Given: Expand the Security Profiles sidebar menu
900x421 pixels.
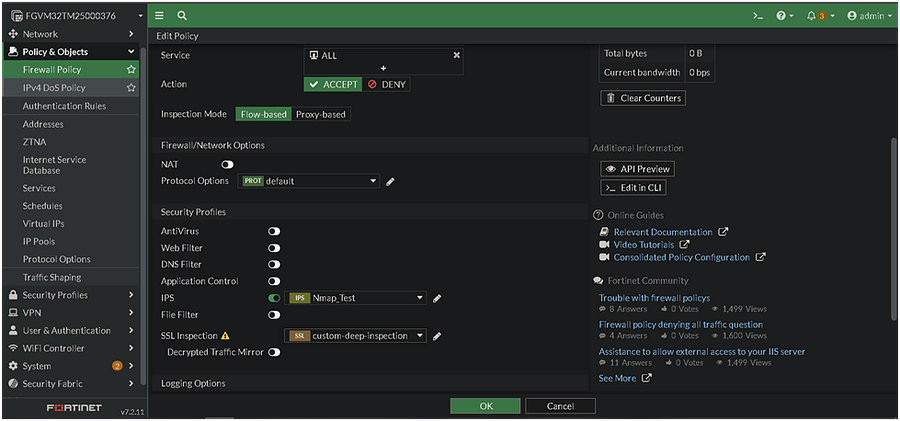Looking at the screenshot, I should [72, 295].
